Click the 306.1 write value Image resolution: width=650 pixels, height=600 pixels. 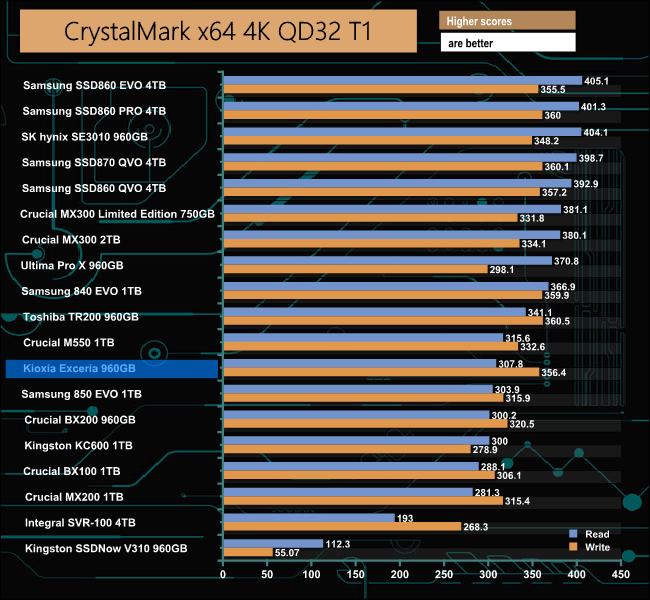(x=509, y=476)
